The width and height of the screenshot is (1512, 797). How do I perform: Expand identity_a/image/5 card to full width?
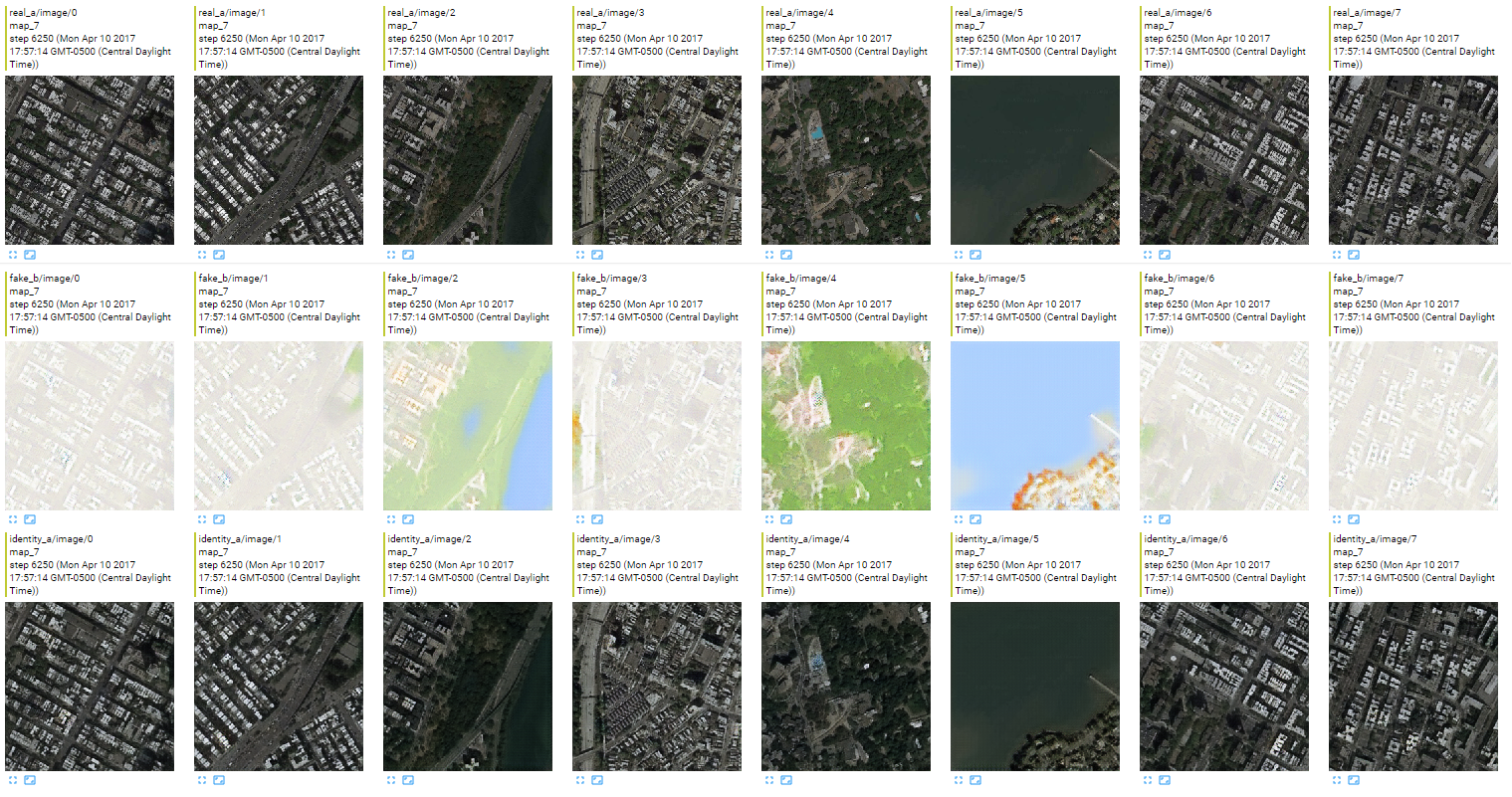click(959, 780)
